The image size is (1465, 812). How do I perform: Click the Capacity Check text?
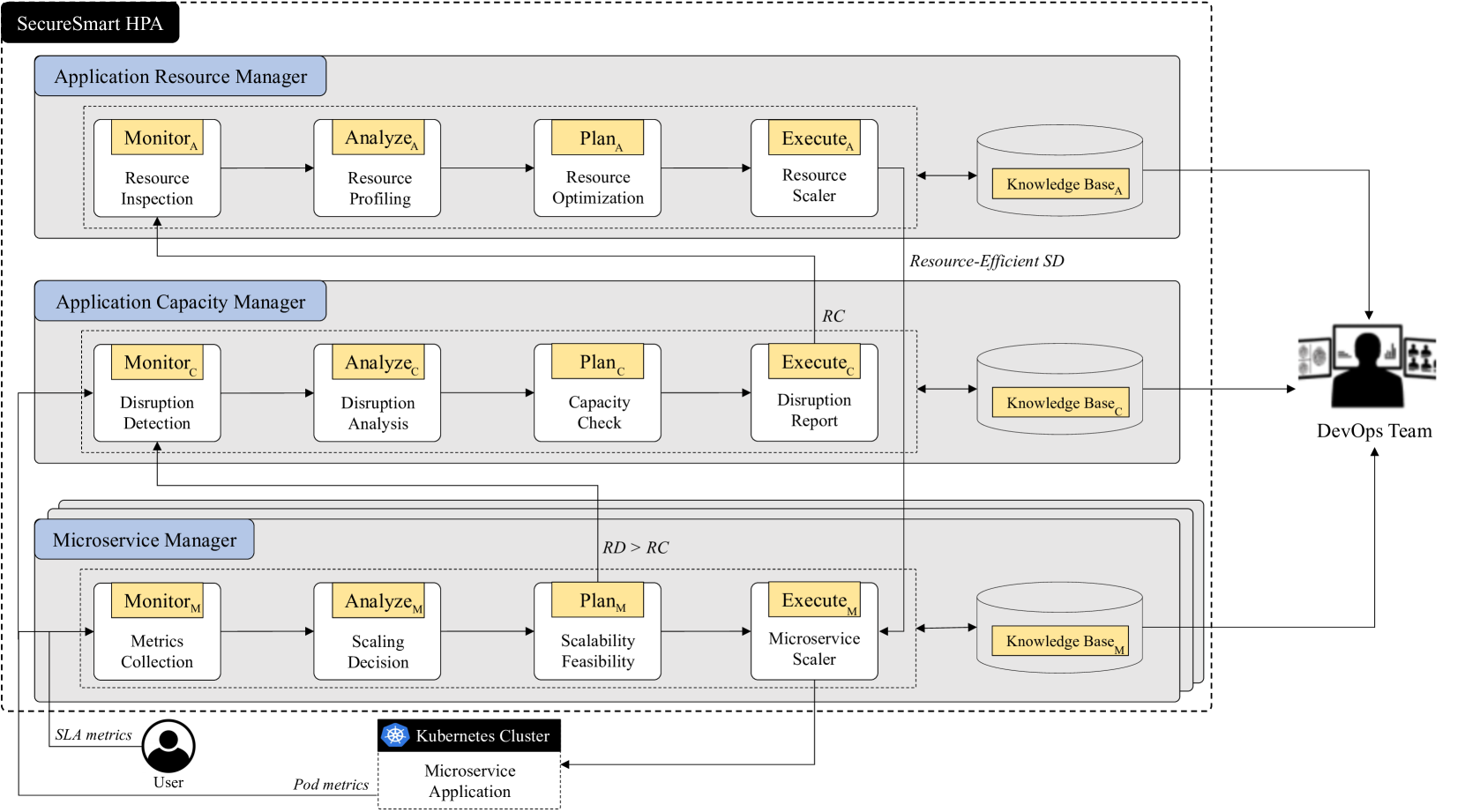(600, 413)
